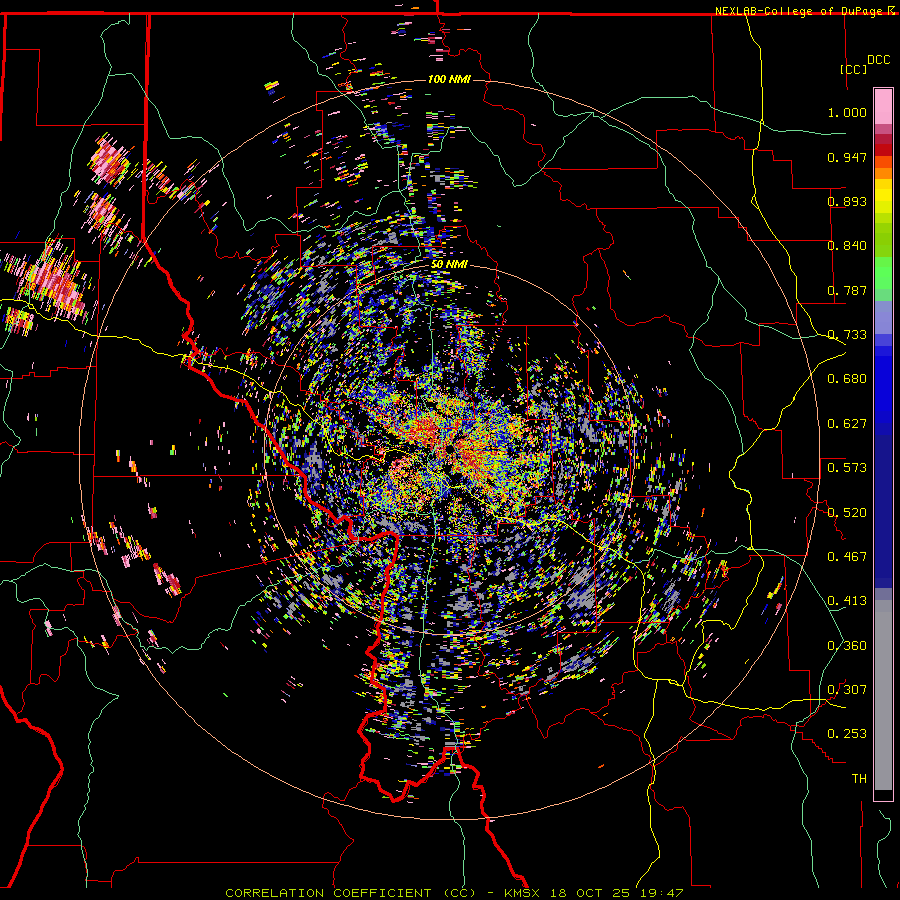Viewport: 900px width, 900px height.
Task: Click the 0.413 scale value
Action: 847,601
